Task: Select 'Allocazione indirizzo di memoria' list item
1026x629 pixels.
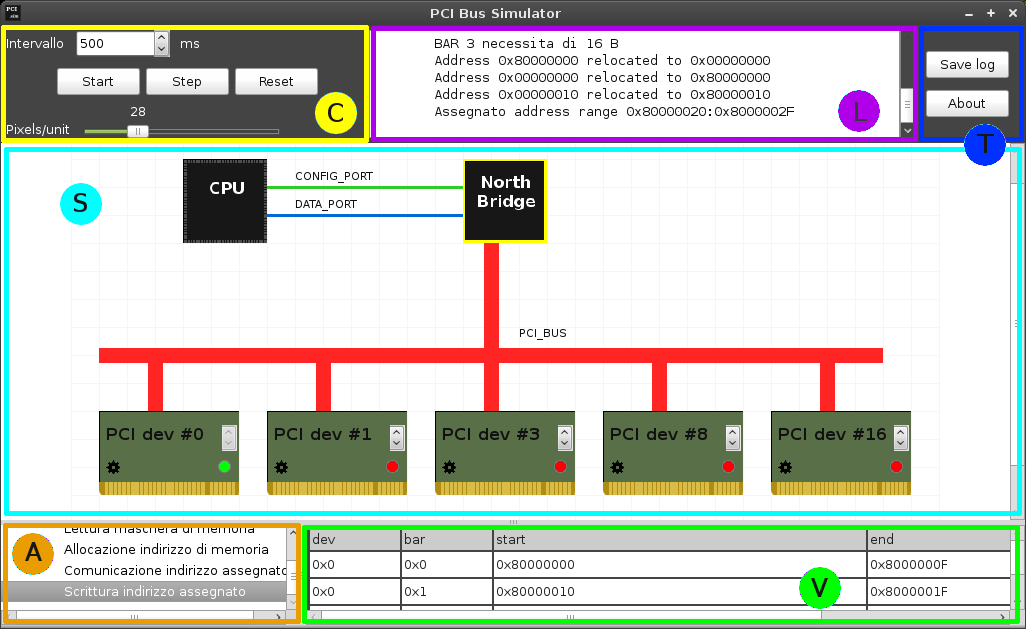Action: click(x=166, y=549)
